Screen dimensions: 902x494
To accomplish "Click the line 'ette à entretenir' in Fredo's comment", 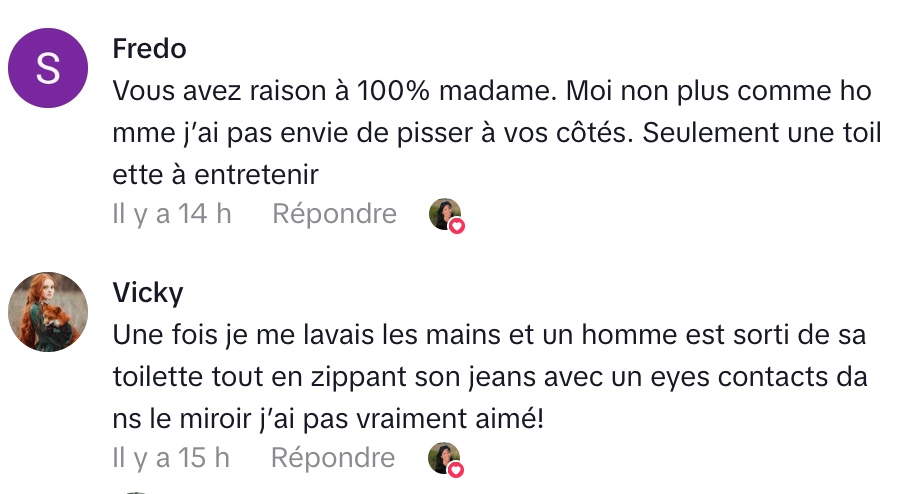I will (215, 174).
